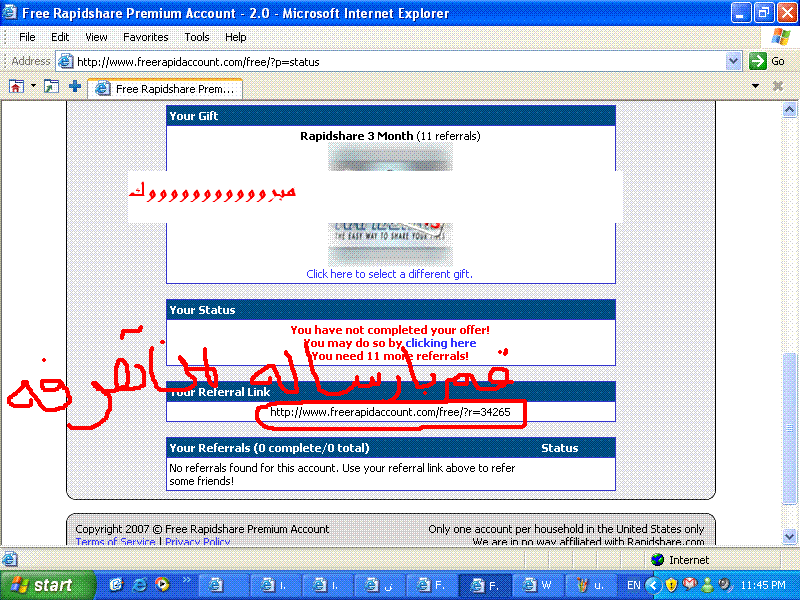This screenshot has height=600, width=800.
Task: Click the green Go arrow button
Action: 758,61
